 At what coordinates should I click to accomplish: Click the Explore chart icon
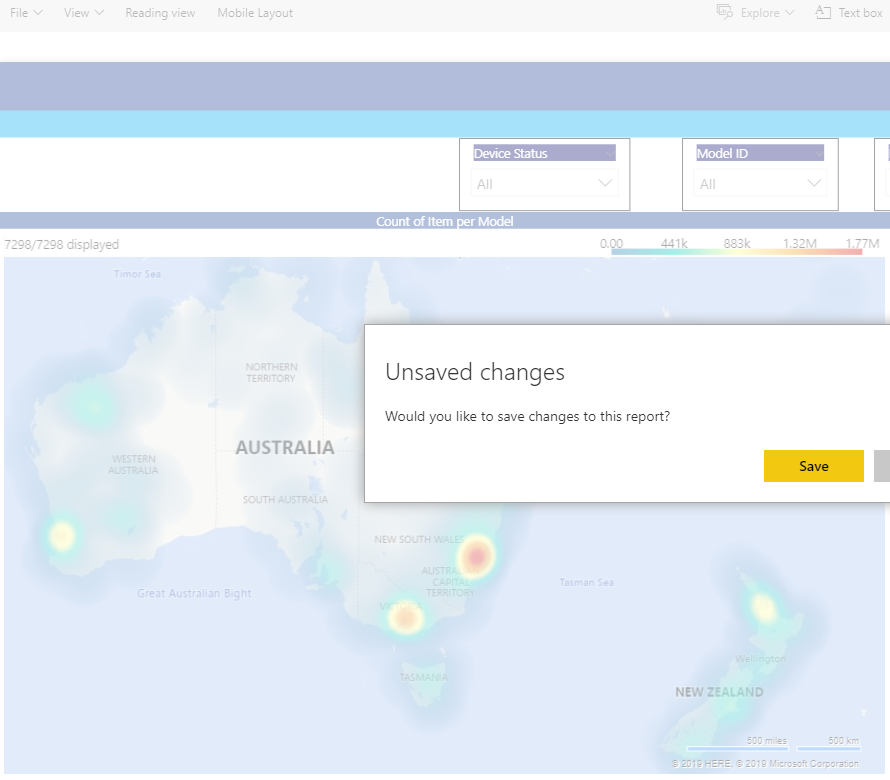click(725, 12)
